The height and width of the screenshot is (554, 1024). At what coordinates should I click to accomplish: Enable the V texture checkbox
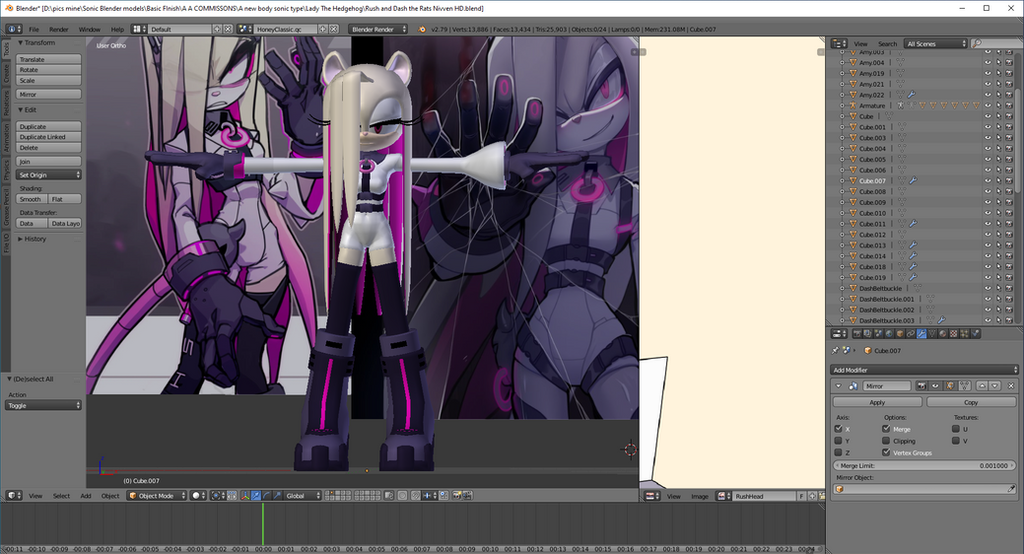coord(956,440)
